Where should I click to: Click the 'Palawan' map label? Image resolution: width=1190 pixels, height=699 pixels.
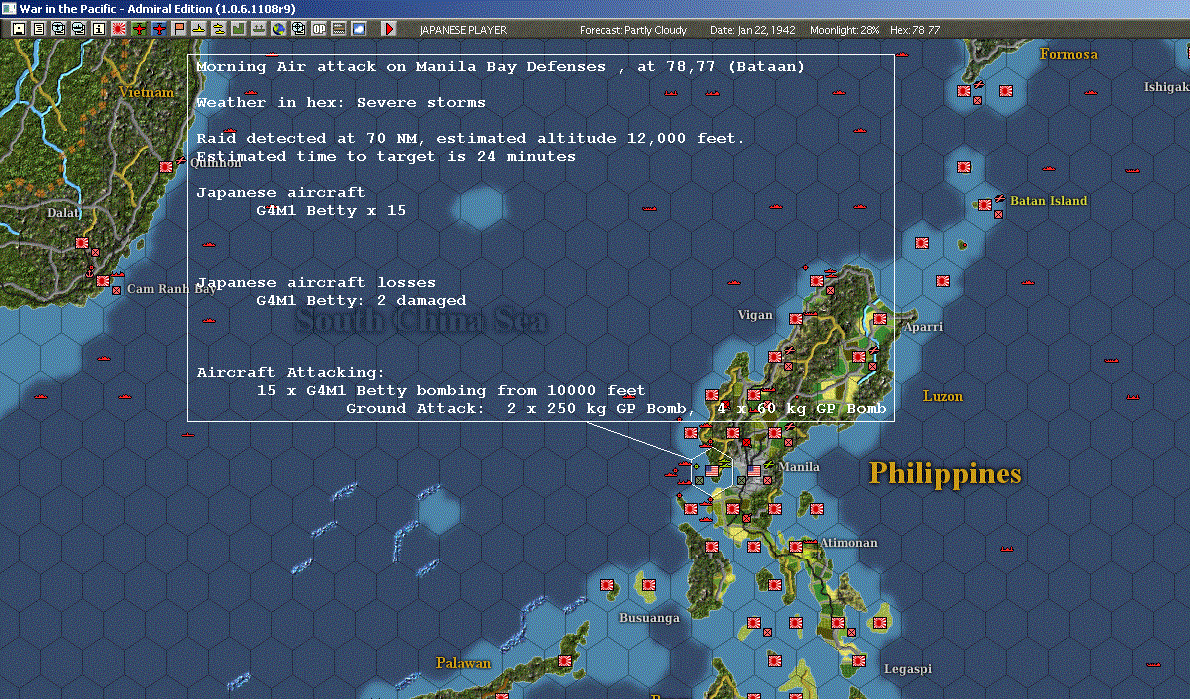click(463, 663)
